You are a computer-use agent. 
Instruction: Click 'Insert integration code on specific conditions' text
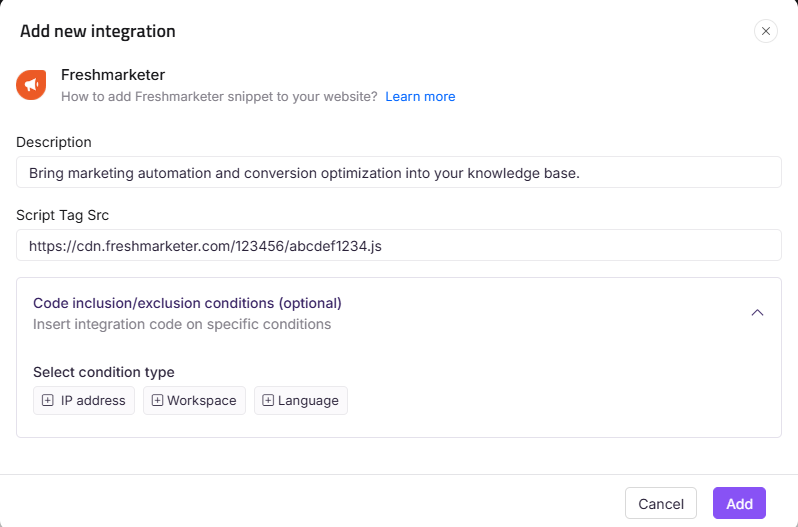coord(182,325)
